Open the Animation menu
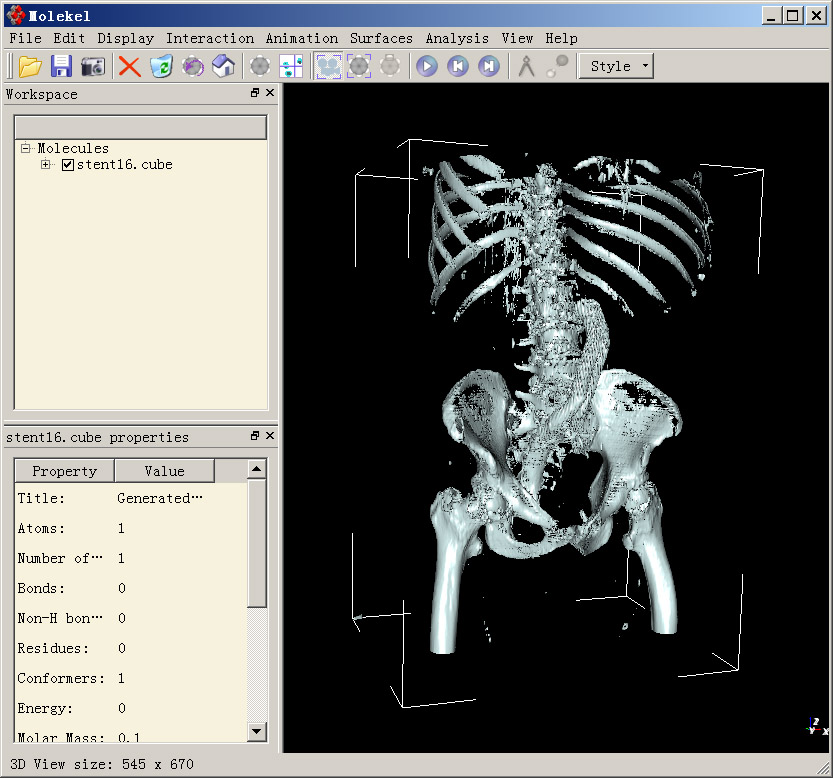This screenshot has height=778, width=833. pyautogui.click(x=302, y=38)
